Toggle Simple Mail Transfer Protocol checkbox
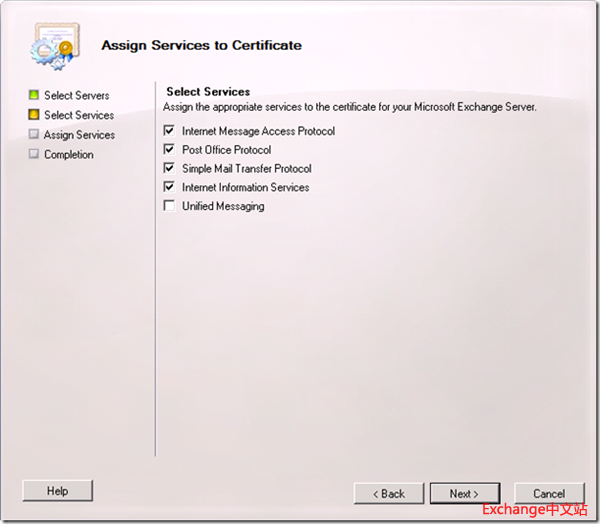The image size is (600, 524). point(171,168)
